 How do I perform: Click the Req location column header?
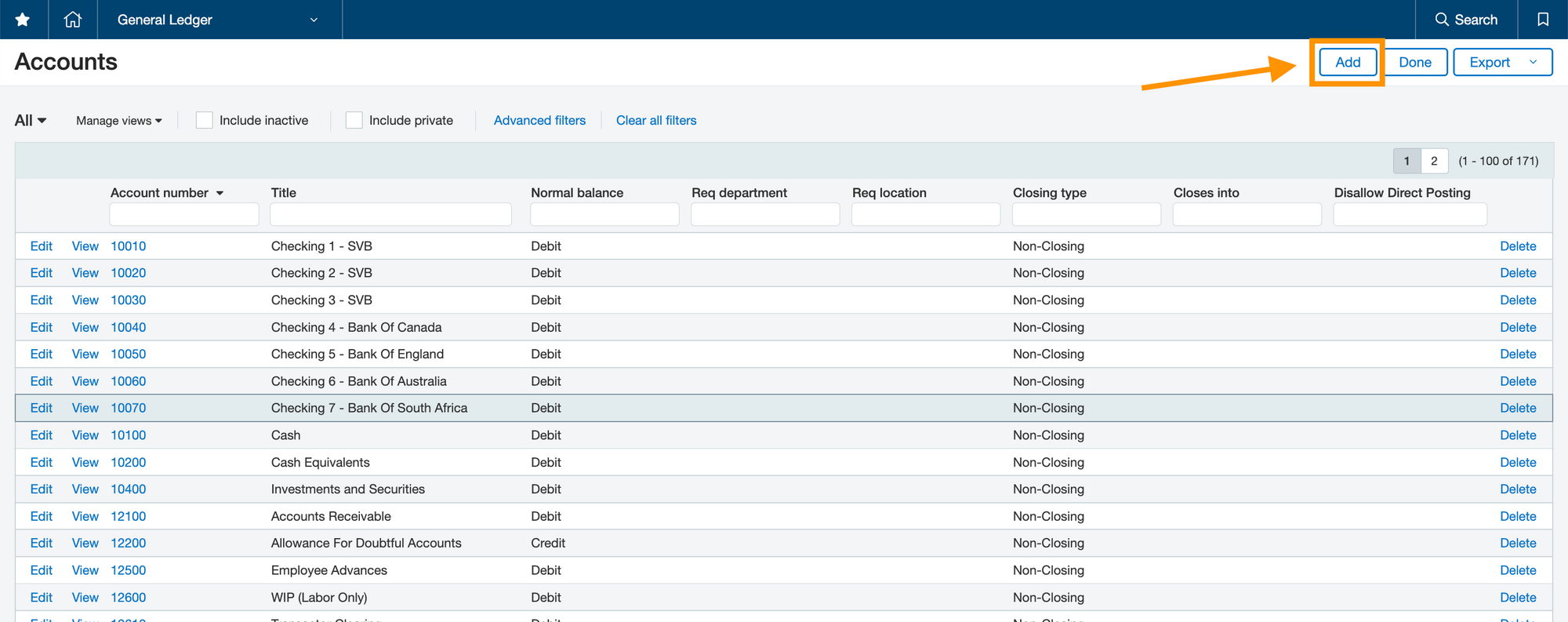(x=889, y=193)
